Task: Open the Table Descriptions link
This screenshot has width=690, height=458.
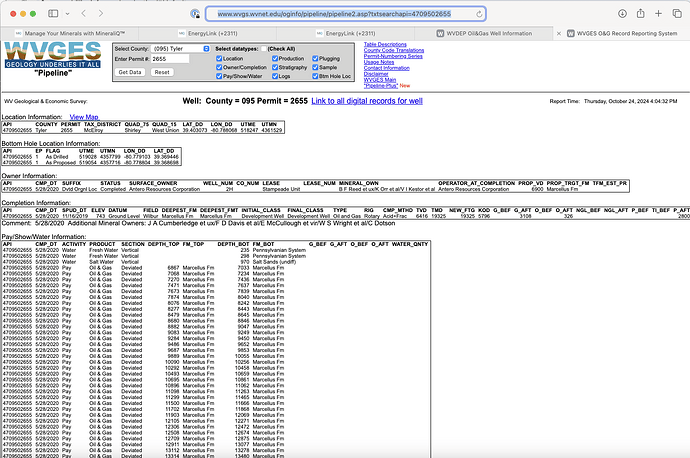Action: [x=385, y=44]
